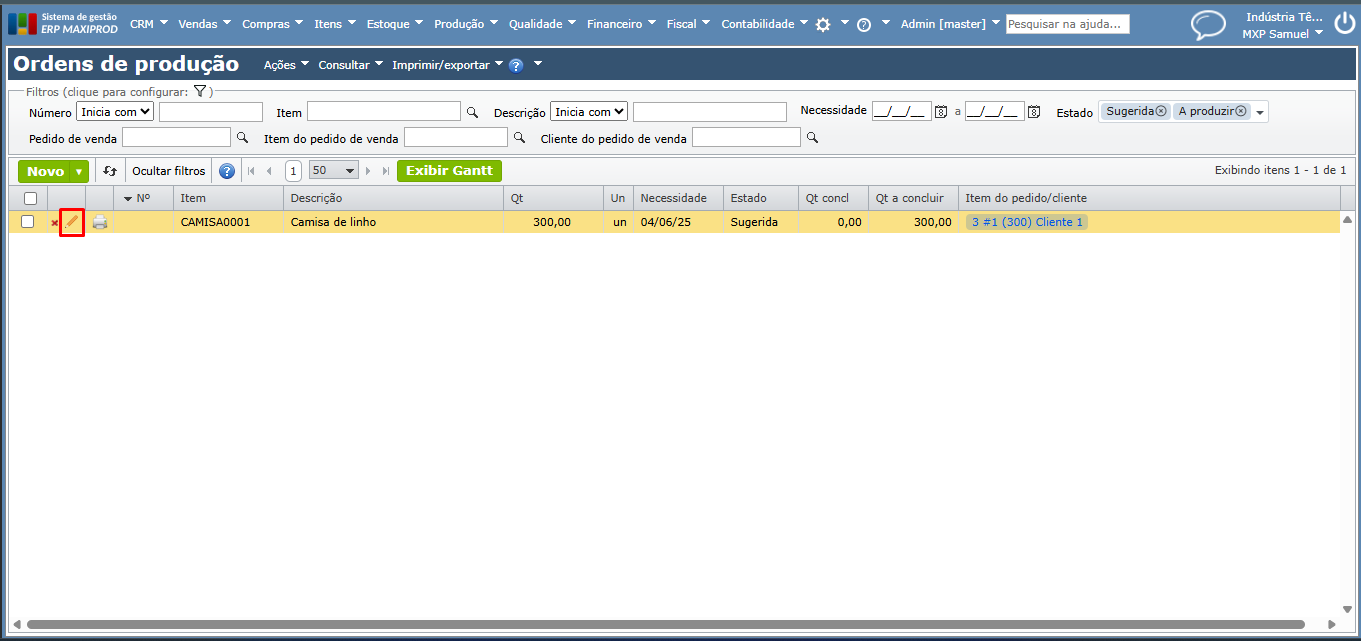Go to the previous page of results
The height and width of the screenshot is (641, 1361).
[268, 171]
